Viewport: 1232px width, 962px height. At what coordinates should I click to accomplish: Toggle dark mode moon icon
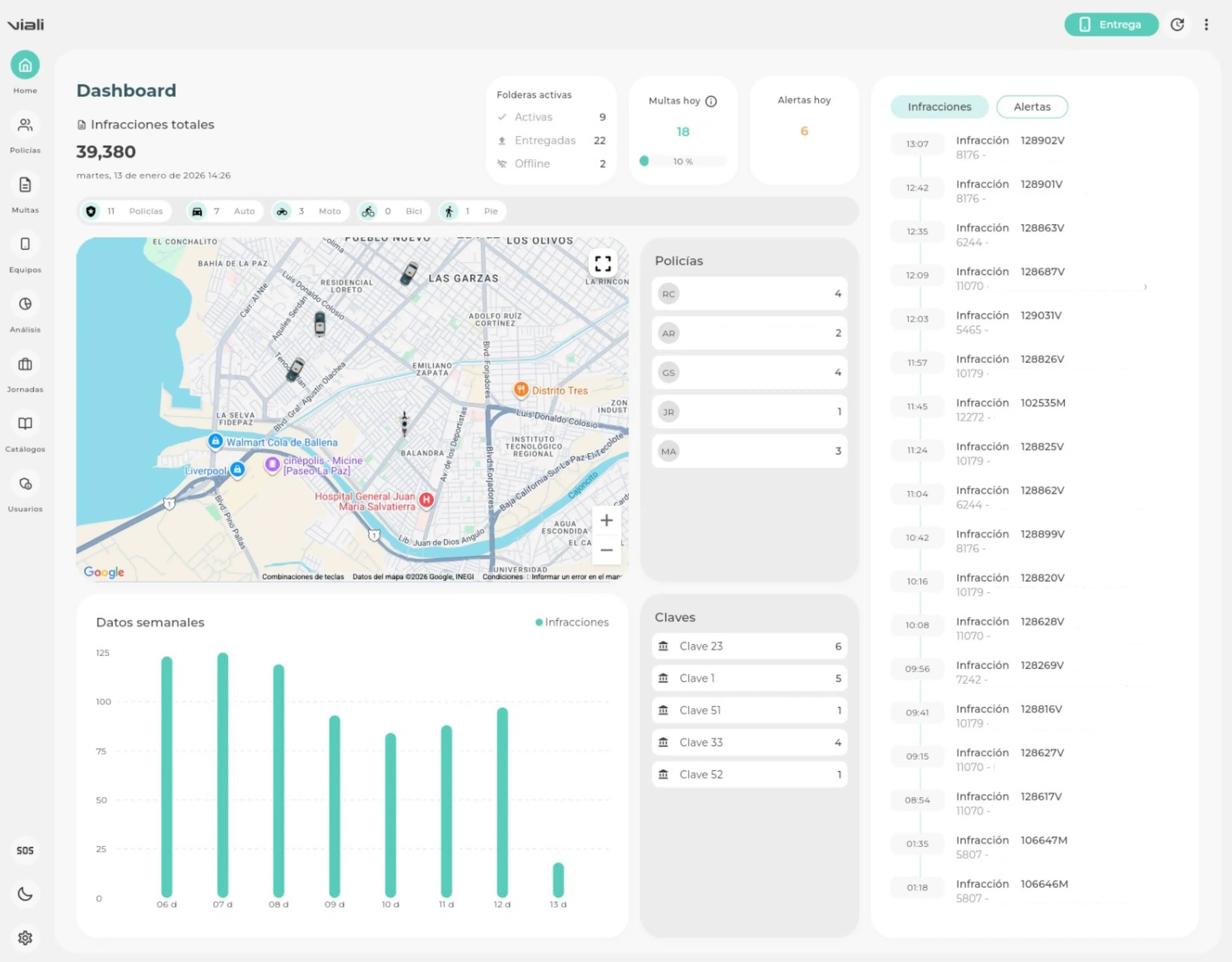tap(25, 894)
